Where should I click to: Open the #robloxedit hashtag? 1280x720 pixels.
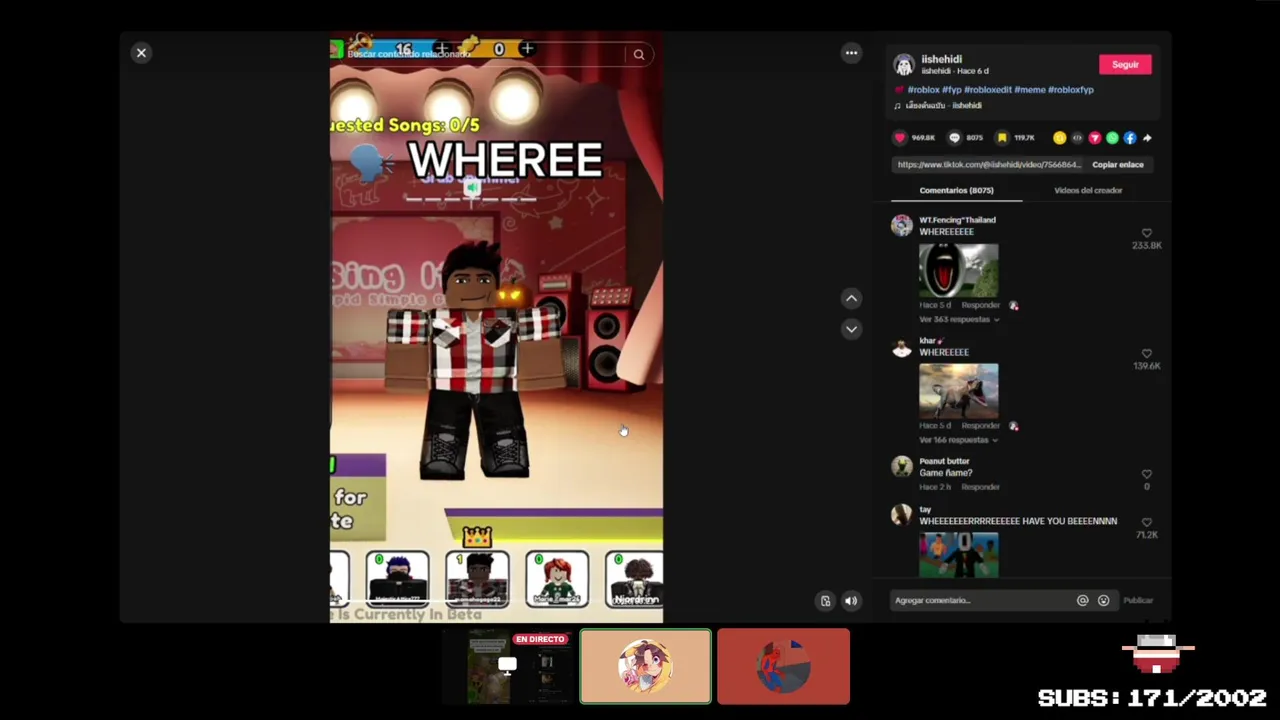pos(988,90)
